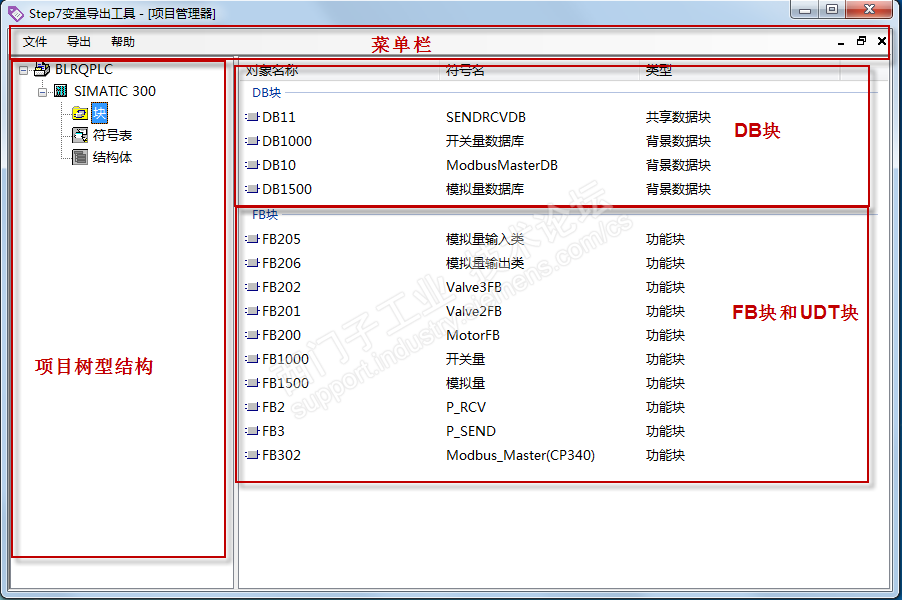
Task: Click symbol name P_SEND
Action: click(x=471, y=431)
